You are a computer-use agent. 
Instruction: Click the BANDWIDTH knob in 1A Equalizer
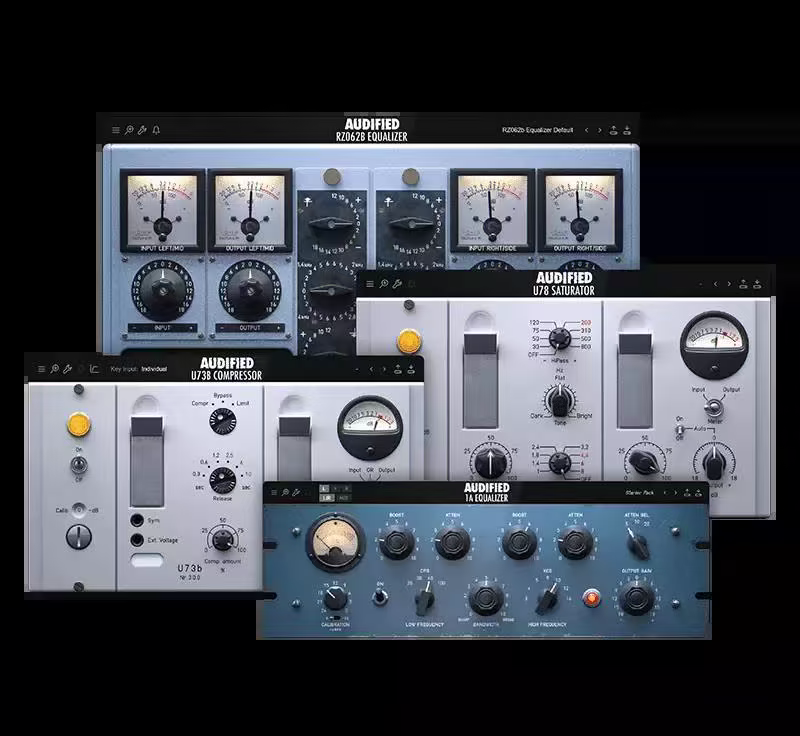coord(487,599)
